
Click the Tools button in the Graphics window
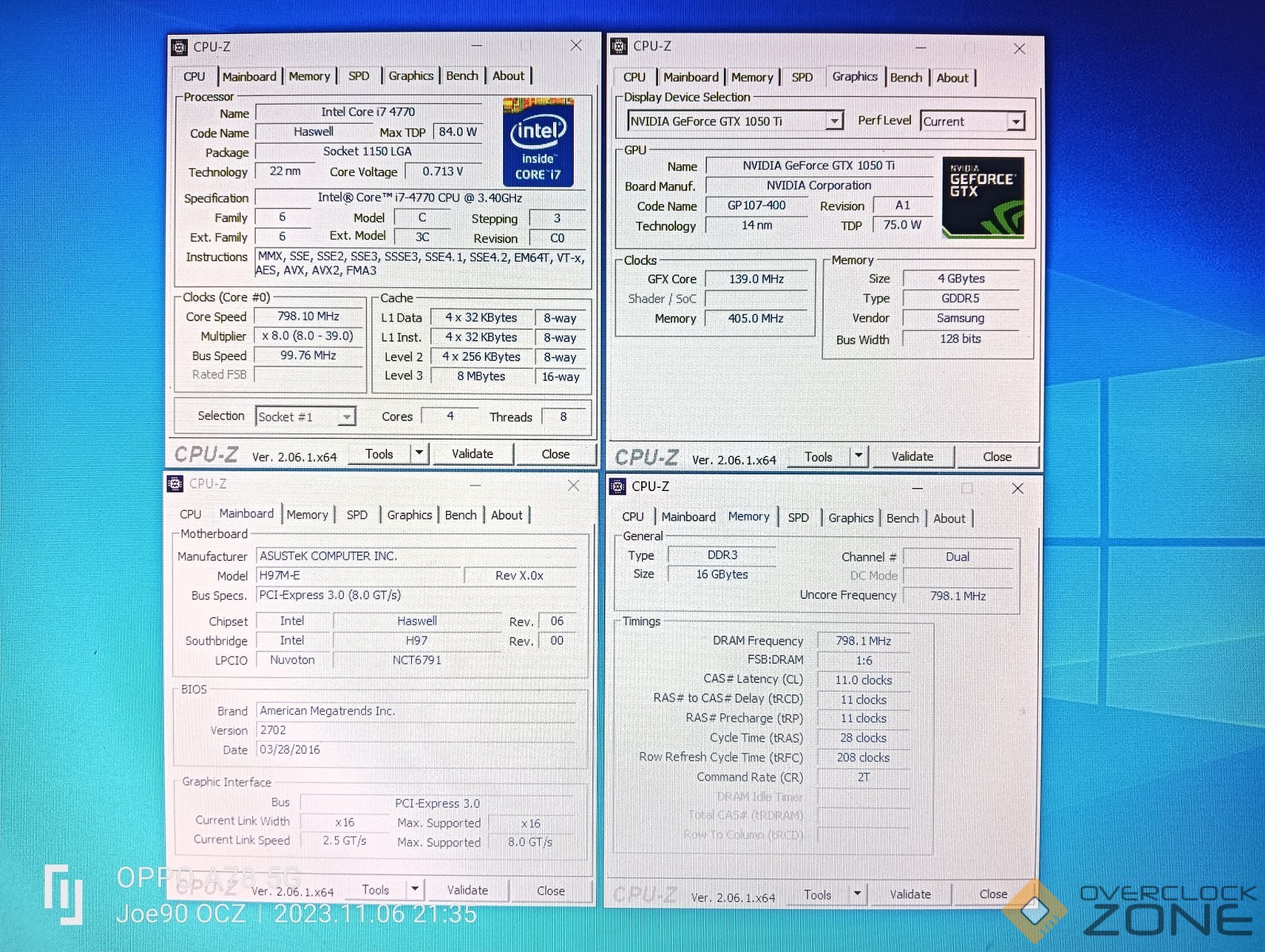[818, 456]
